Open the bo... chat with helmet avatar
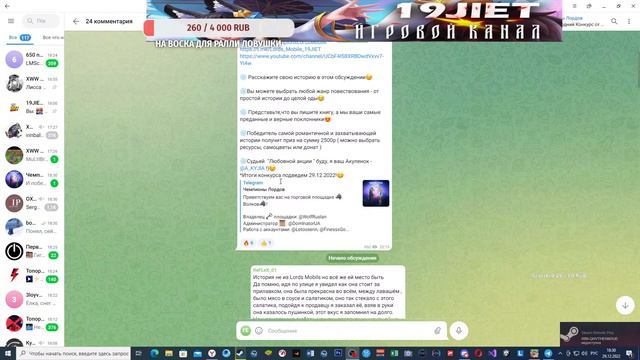 [32, 227]
